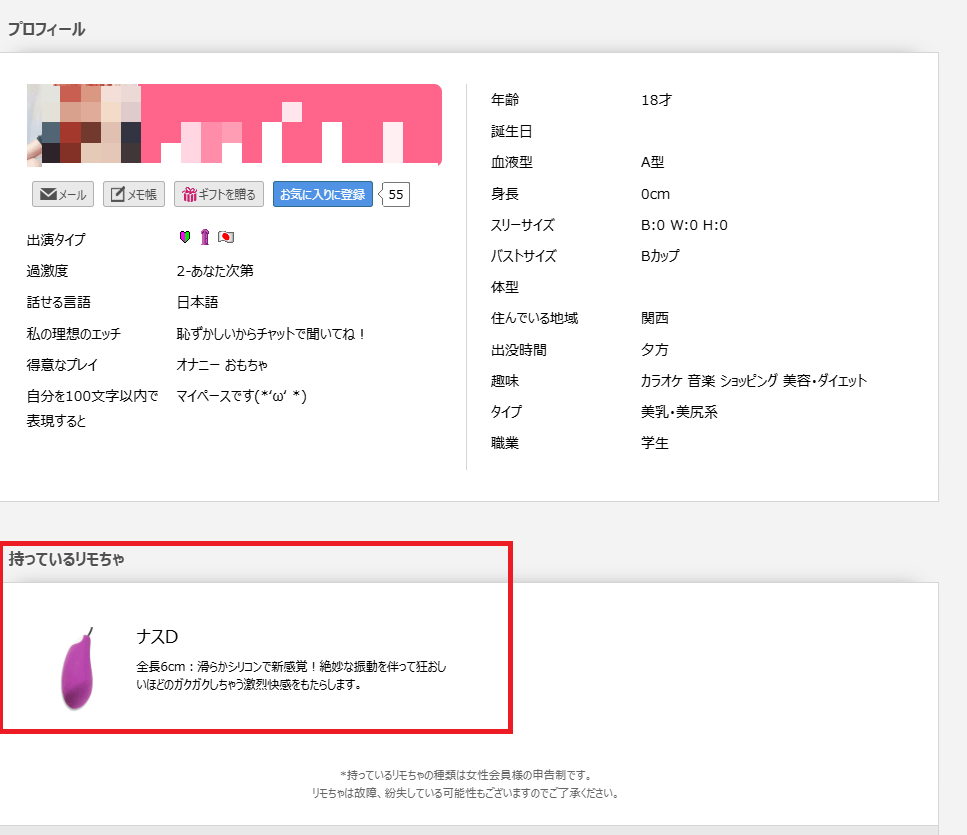Click the 学生 occupation value
The width and height of the screenshot is (967, 835).
point(655,443)
